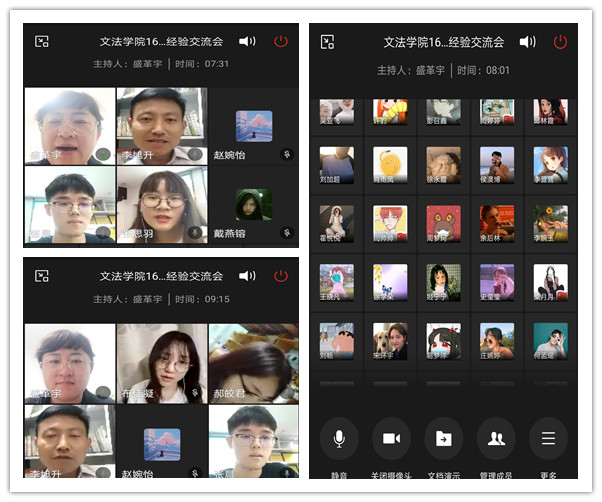Viewport: 602px width, 502px height.
Task: Select 张晨's video tile in the 07:31 meeting
Action: [x=70, y=205]
